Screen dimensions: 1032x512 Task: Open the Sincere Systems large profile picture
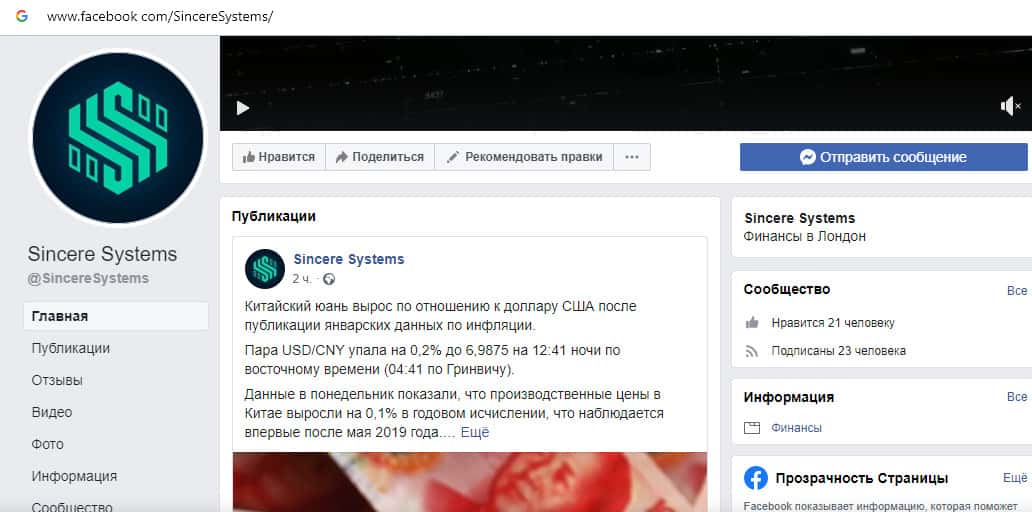pos(118,138)
